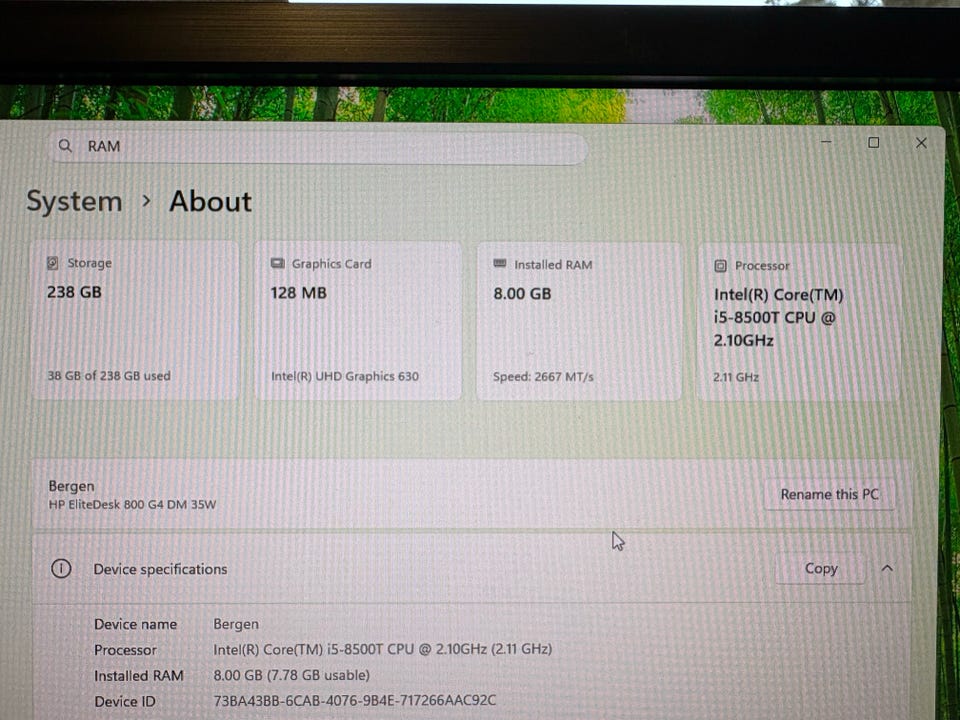Click the Device specifications info icon

61,569
